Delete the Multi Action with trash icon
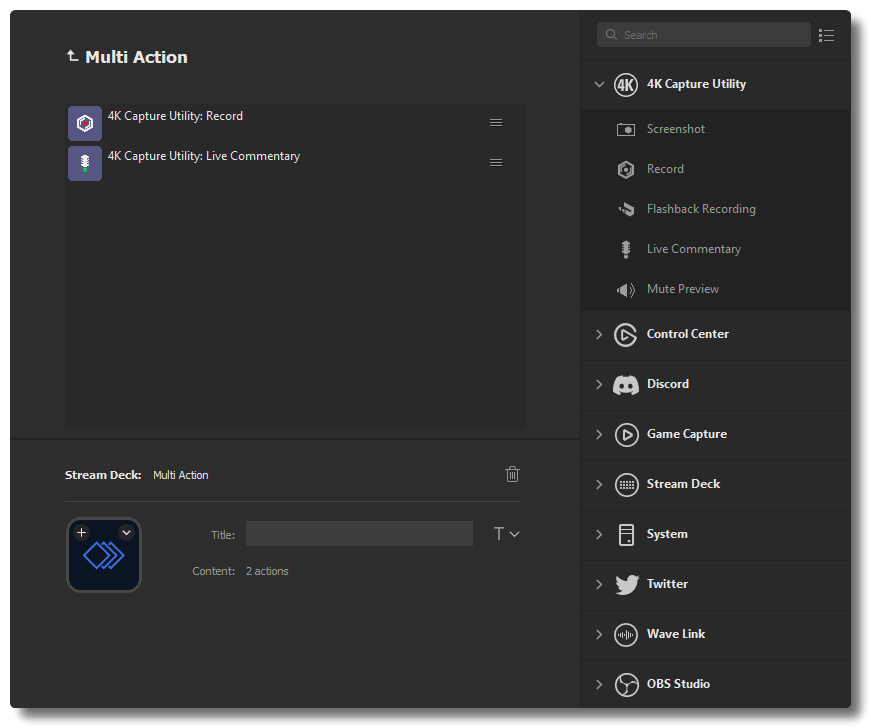This screenshot has height=728, width=871. [x=512, y=474]
